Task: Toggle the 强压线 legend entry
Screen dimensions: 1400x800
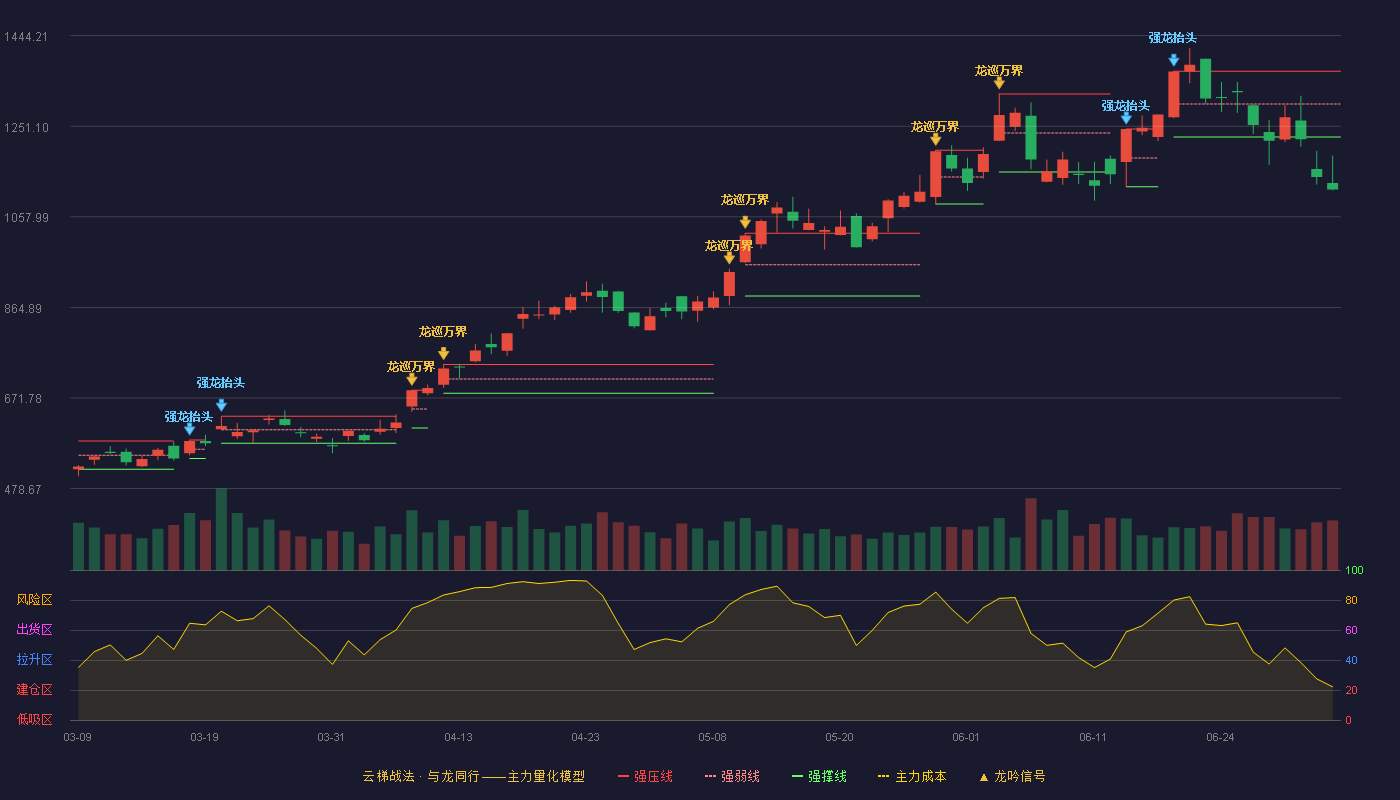Action: [645, 776]
